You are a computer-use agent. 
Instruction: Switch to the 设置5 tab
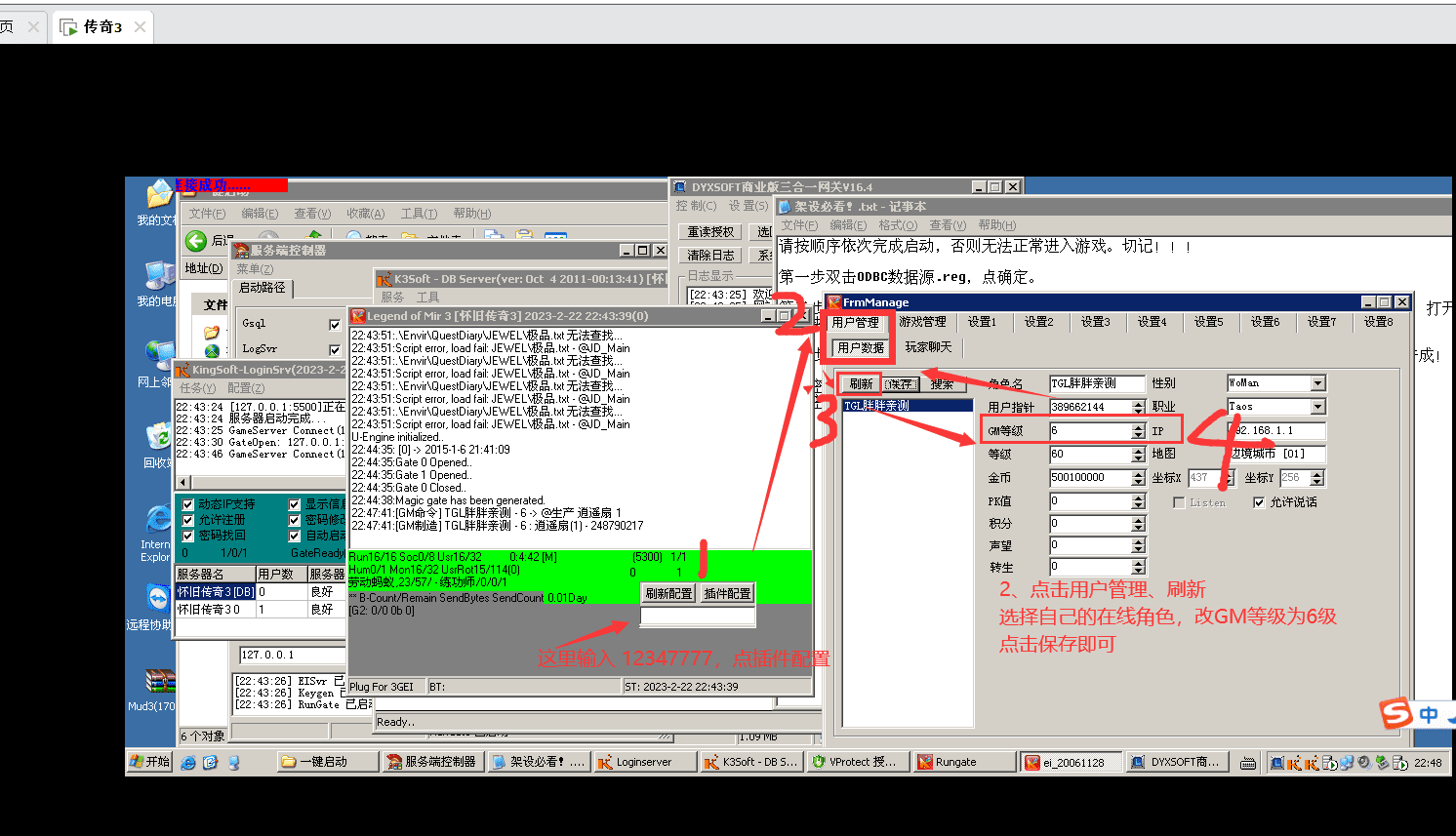point(1208,322)
